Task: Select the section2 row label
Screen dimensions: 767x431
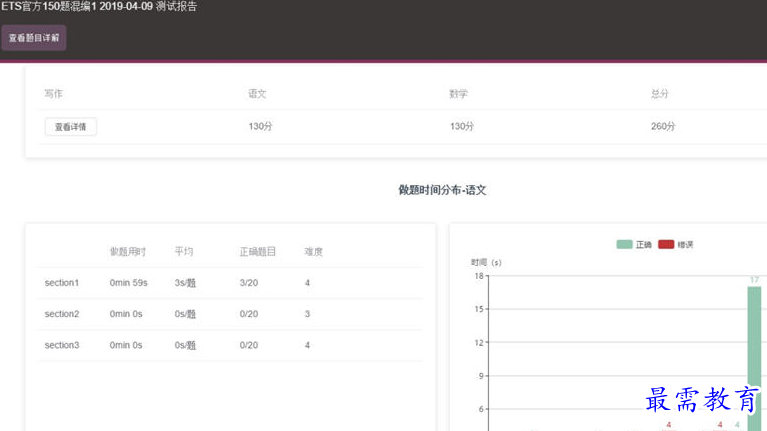Action: click(x=61, y=314)
